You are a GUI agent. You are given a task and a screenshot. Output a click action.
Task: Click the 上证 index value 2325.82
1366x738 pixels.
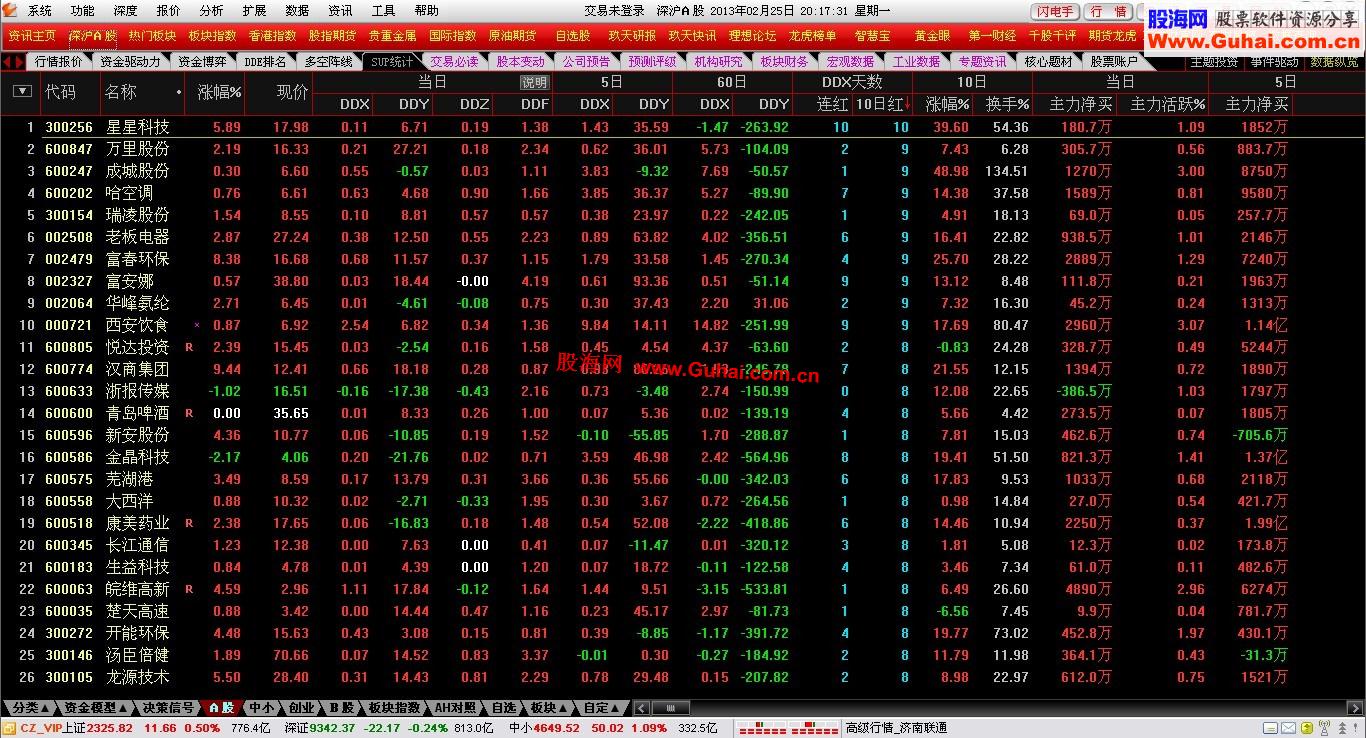[110, 728]
